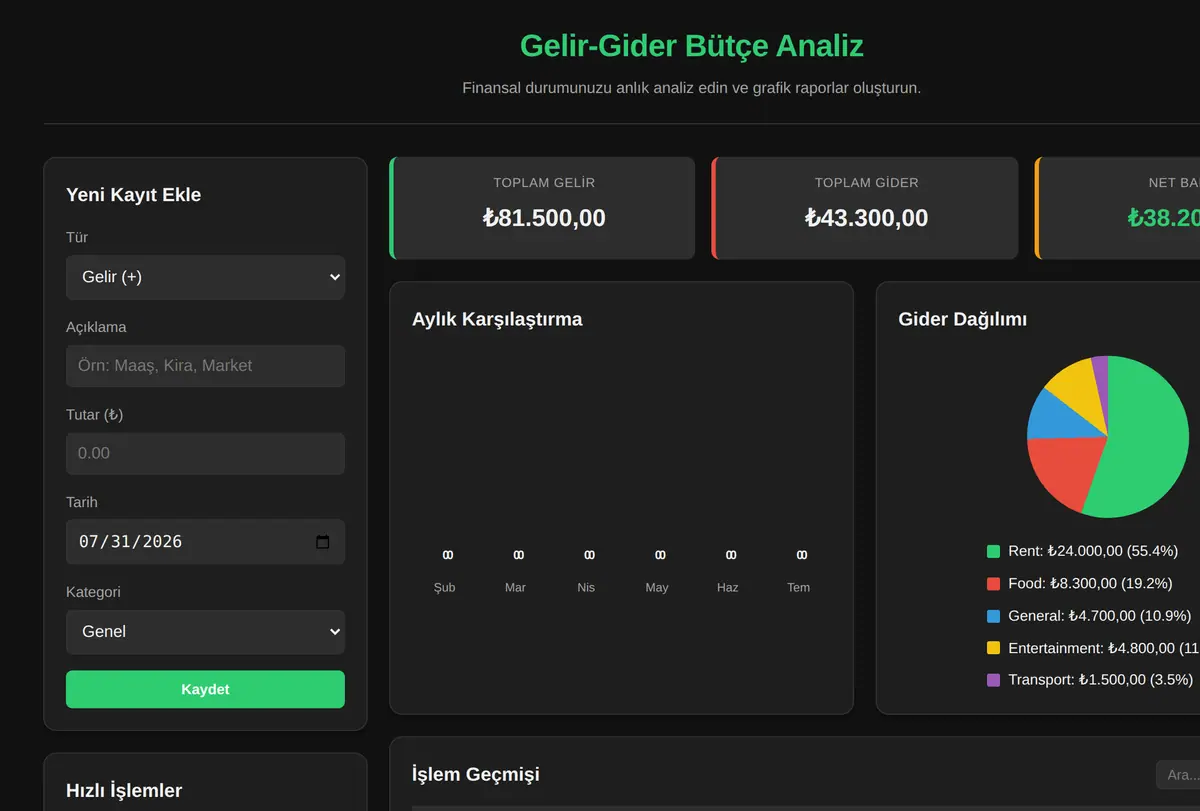The width and height of the screenshot is (1200, 811).
Task: Expand the Kategori dropdown showing Genel
Action: coord(205,632)
